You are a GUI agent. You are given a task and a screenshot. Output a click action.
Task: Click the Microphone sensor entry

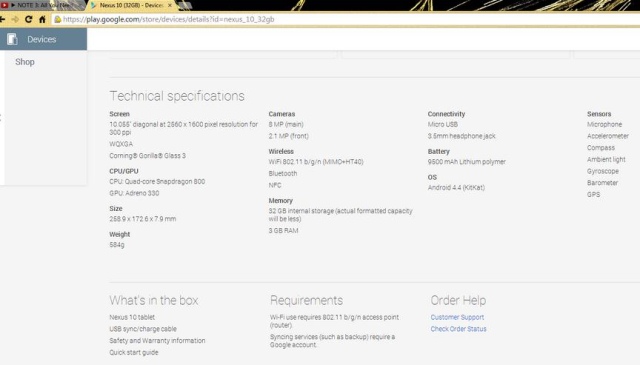604,125
